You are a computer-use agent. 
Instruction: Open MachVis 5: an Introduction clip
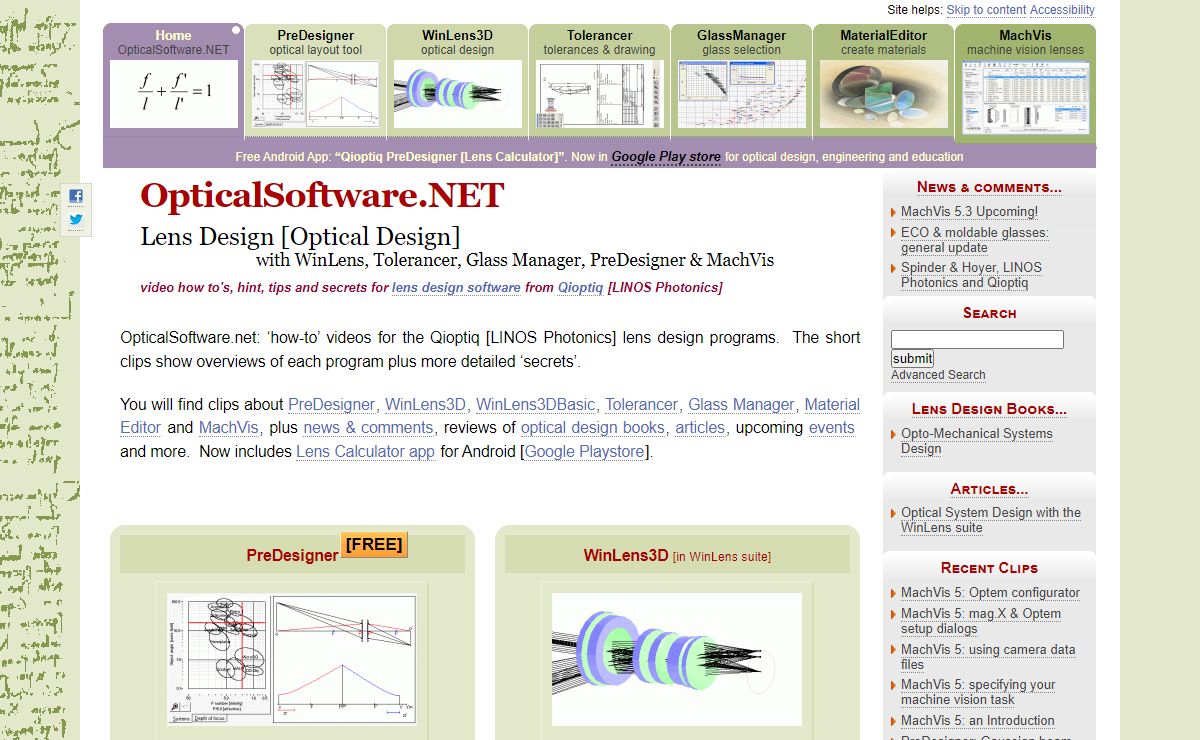pos(978,721)
